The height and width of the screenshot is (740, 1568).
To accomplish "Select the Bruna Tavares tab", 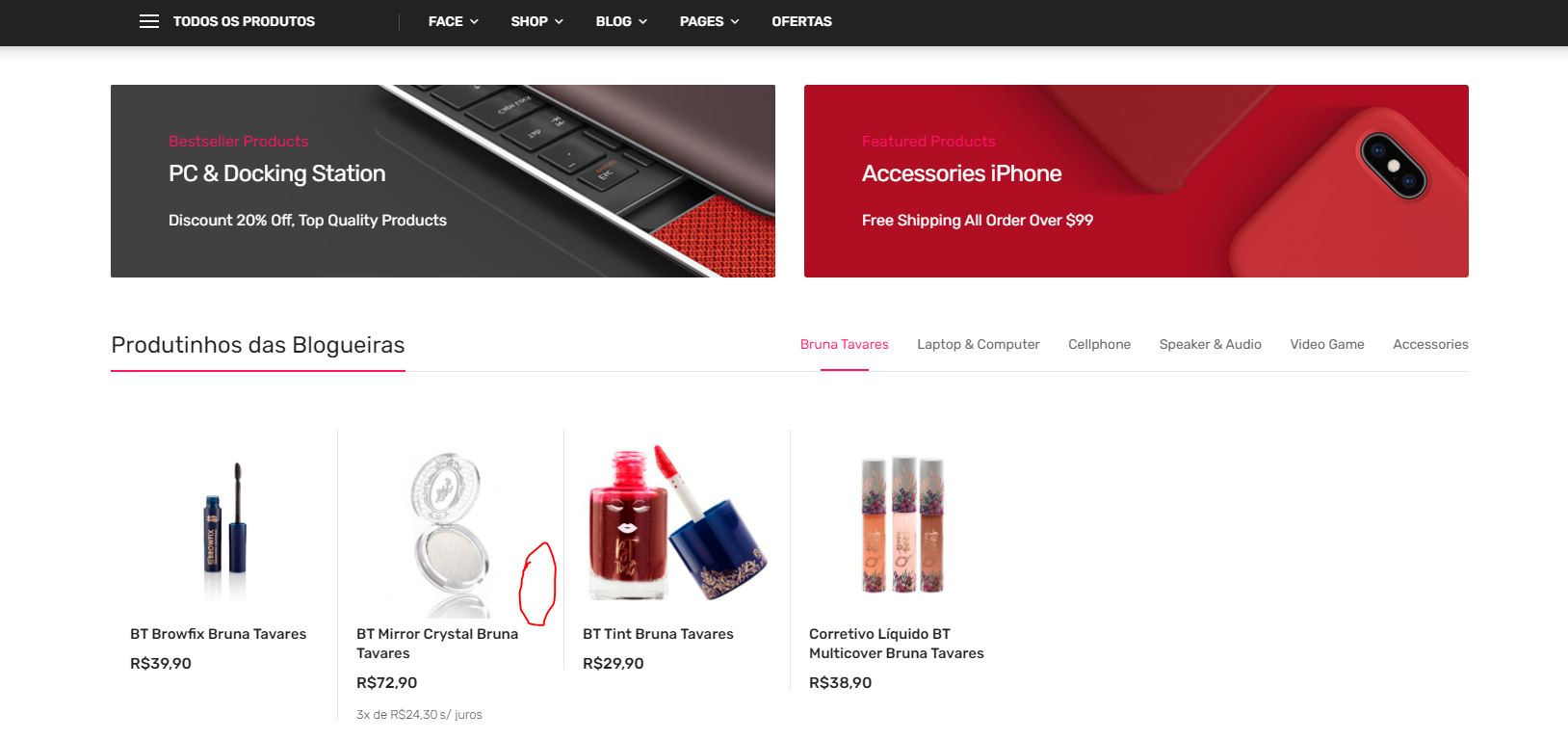I will pos(844,344).
